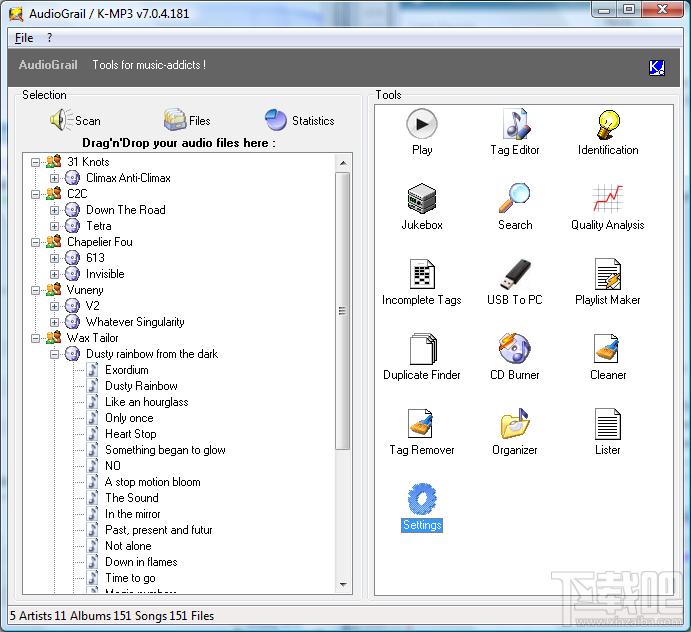Start the Duplicate Finder tool
Viewport: 691px width, 632px height.
coord(422,357)
